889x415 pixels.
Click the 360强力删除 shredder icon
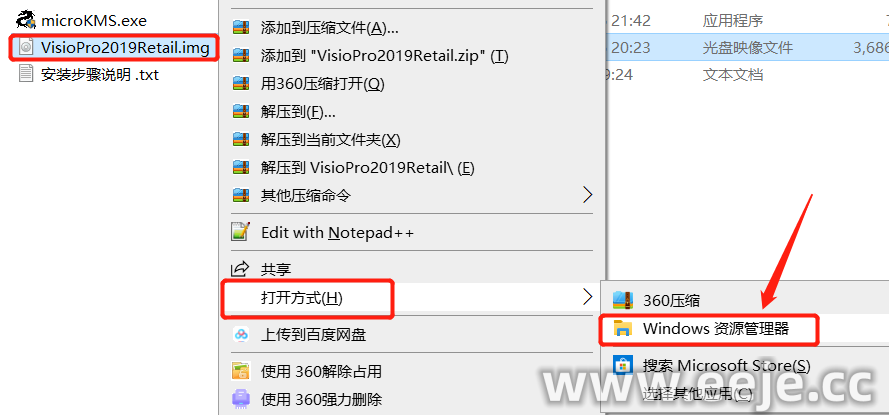[241, 399]
